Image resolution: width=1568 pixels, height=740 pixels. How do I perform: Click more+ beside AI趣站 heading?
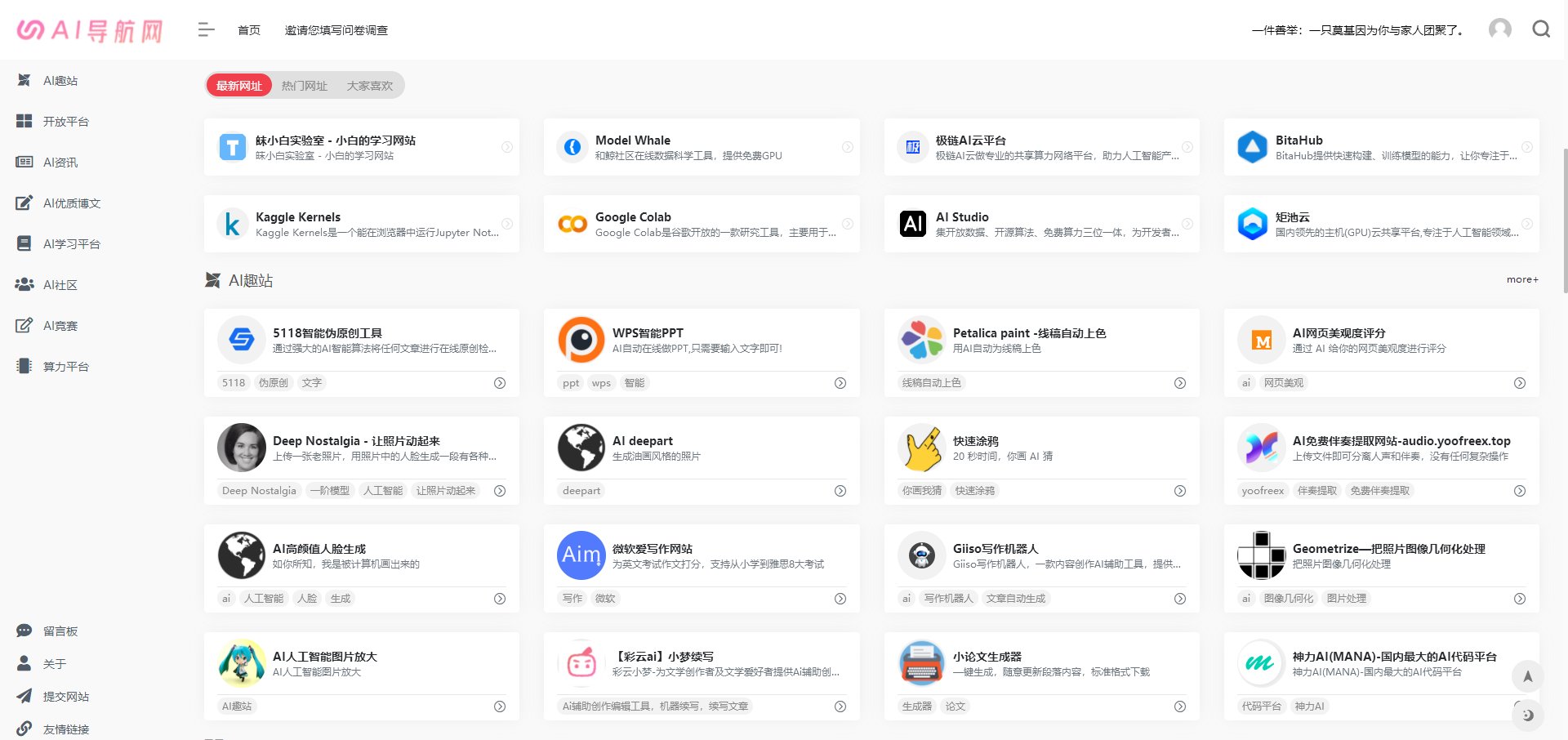coord(1522,279)
